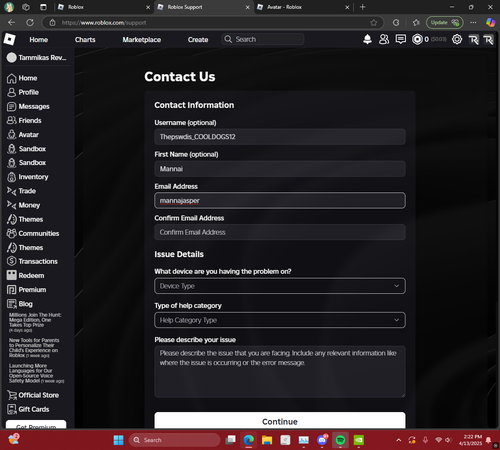Image resolution: width=500 pixels, height=450 pixels.
Task: Open the browser settings and more menu
Action: tap(473, 22)
